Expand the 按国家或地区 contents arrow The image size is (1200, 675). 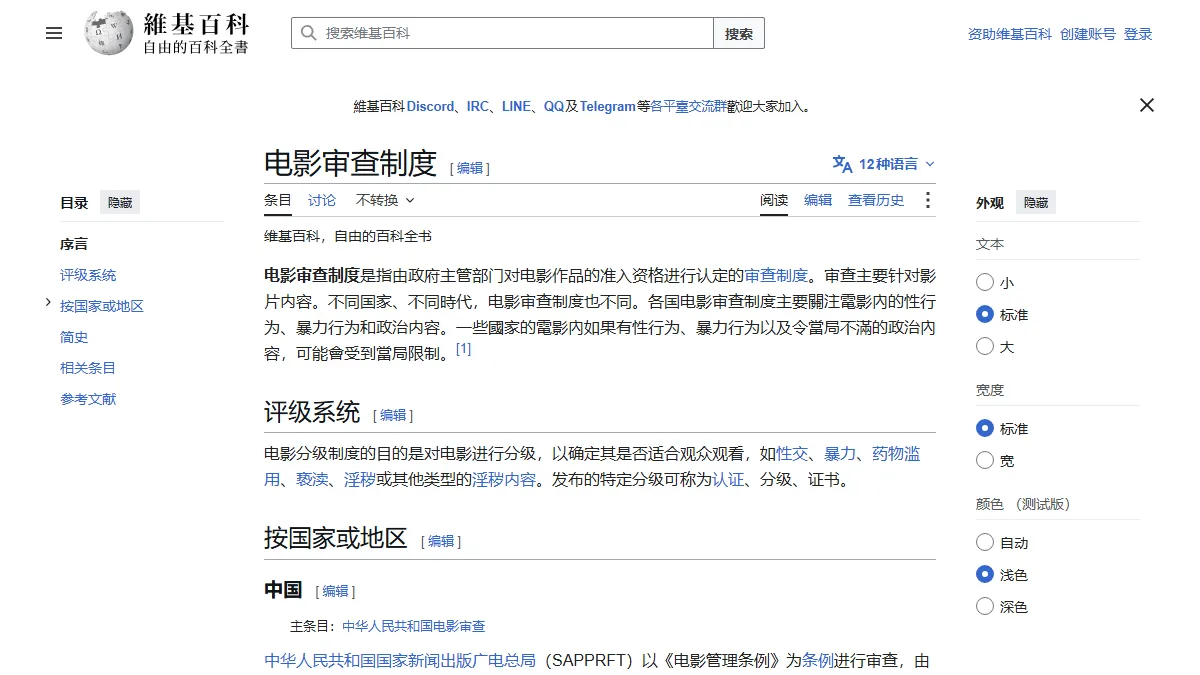[48, 302]
